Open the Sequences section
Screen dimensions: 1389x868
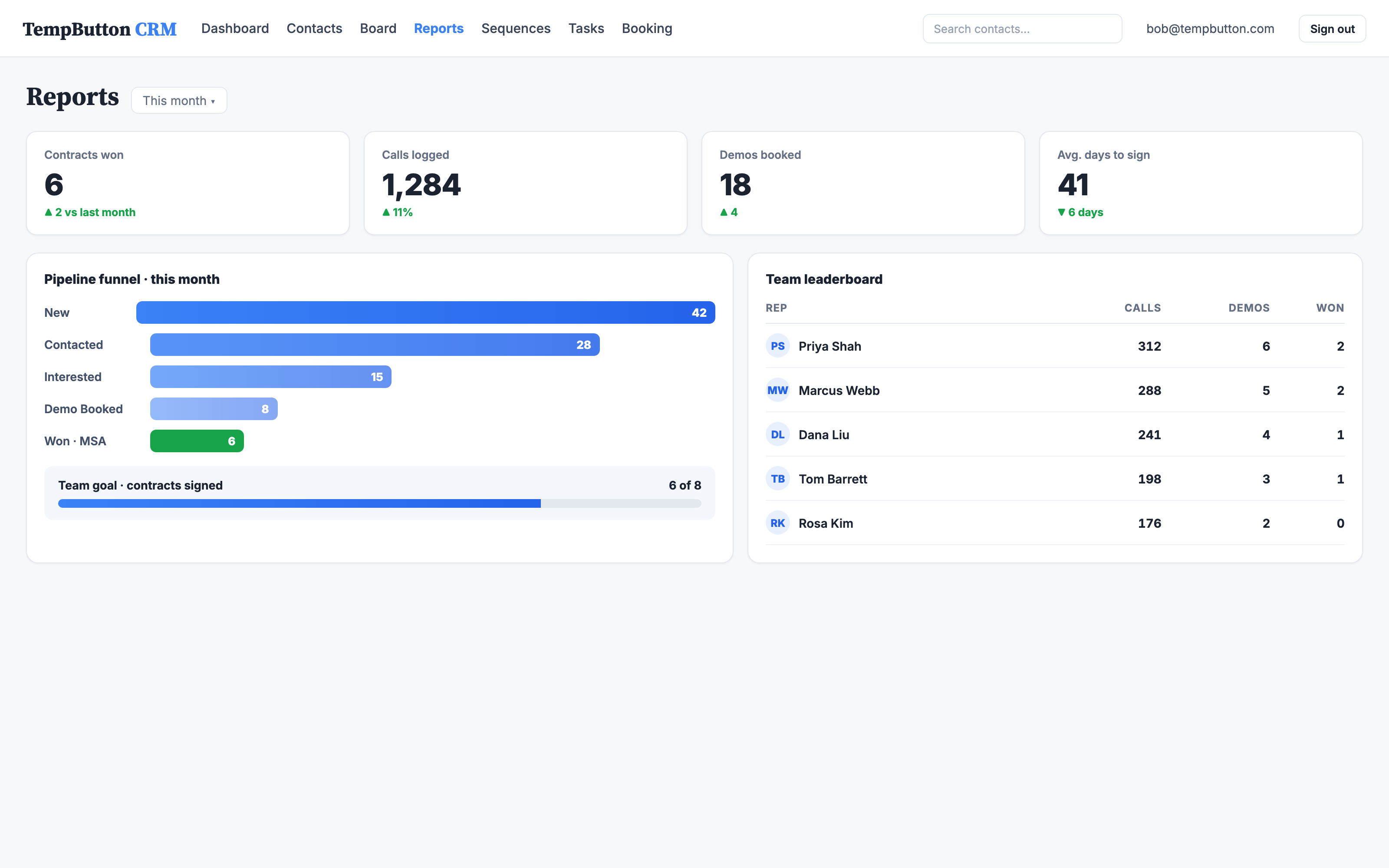coord(515,29)
